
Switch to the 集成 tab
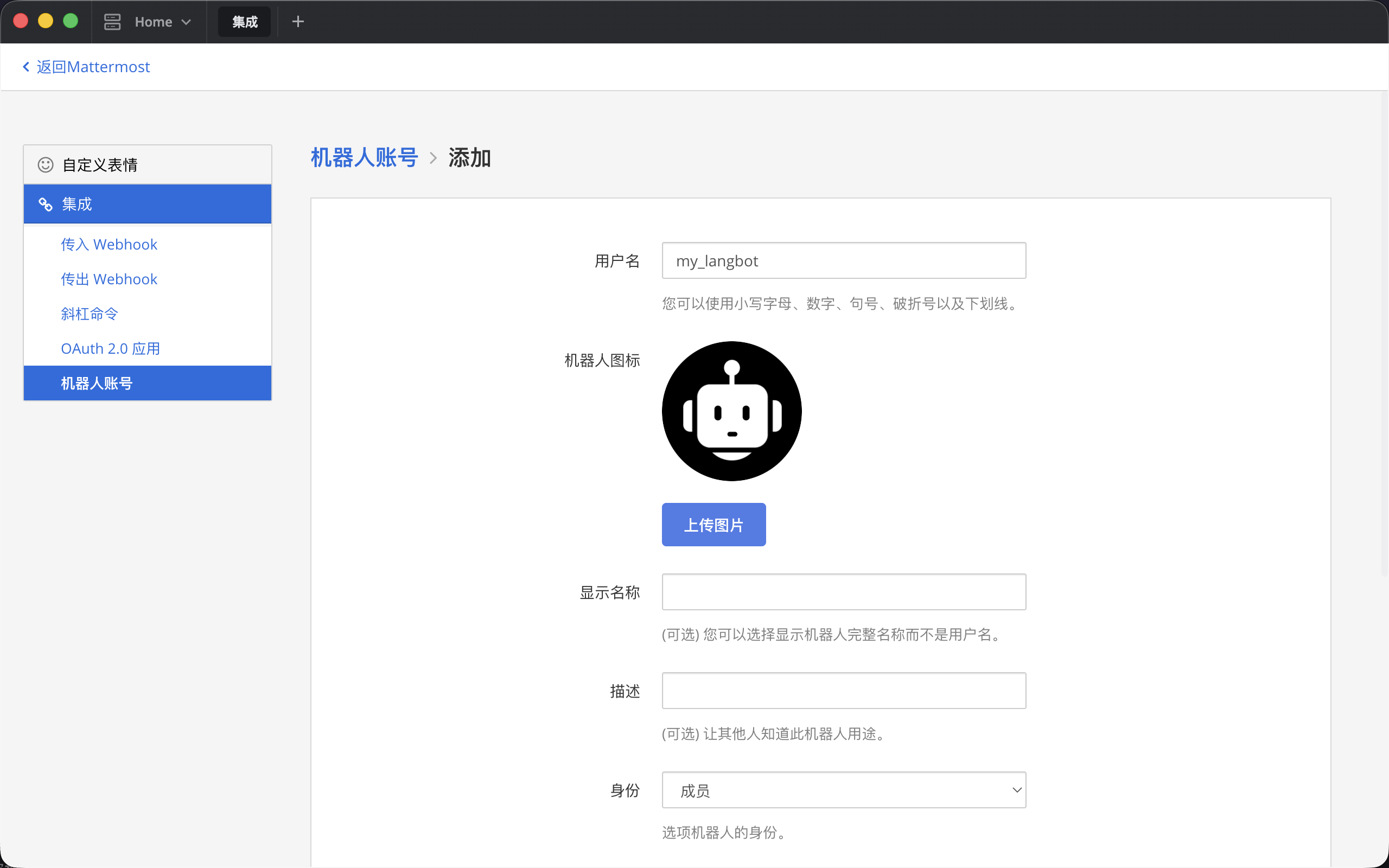[x=245, y=22]
